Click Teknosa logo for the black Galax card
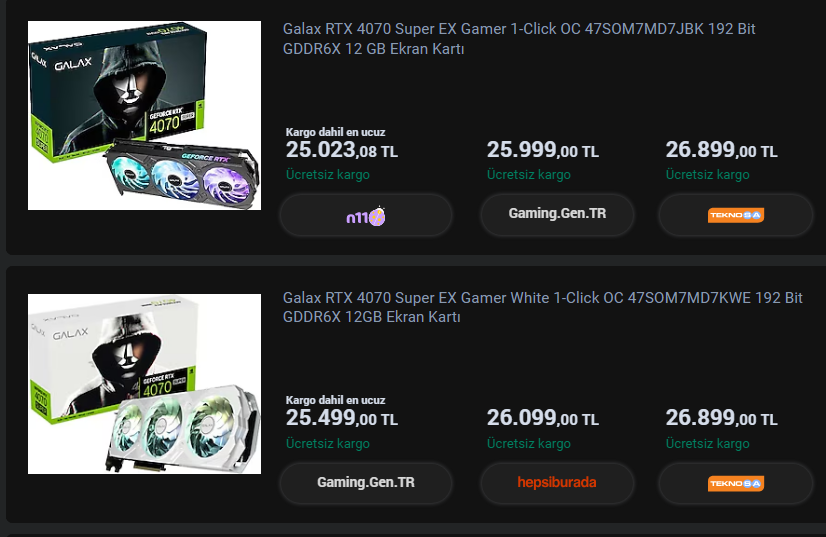826x537 pixels. point(735,215)
